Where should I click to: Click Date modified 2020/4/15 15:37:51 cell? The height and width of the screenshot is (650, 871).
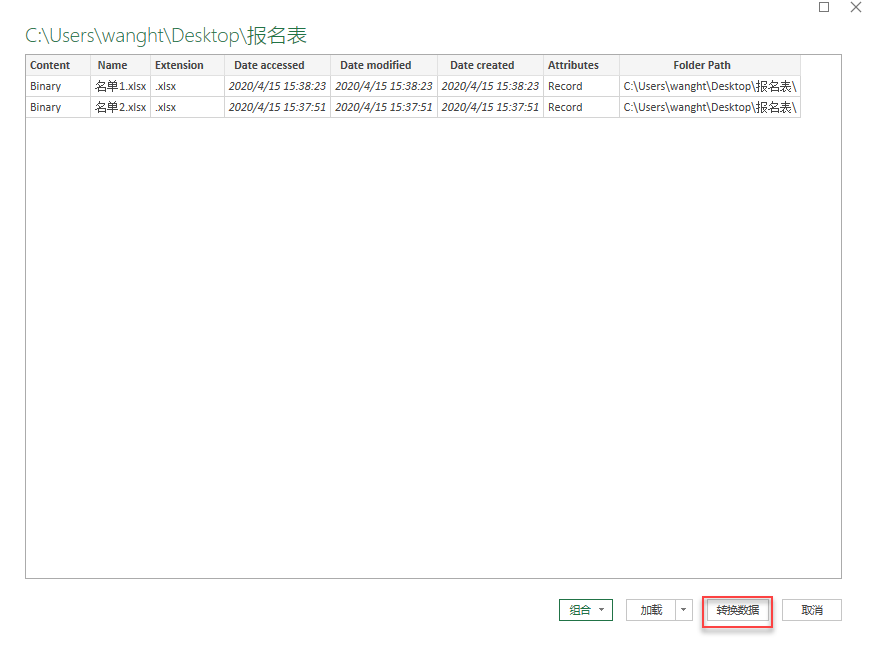tap(384, 107)
